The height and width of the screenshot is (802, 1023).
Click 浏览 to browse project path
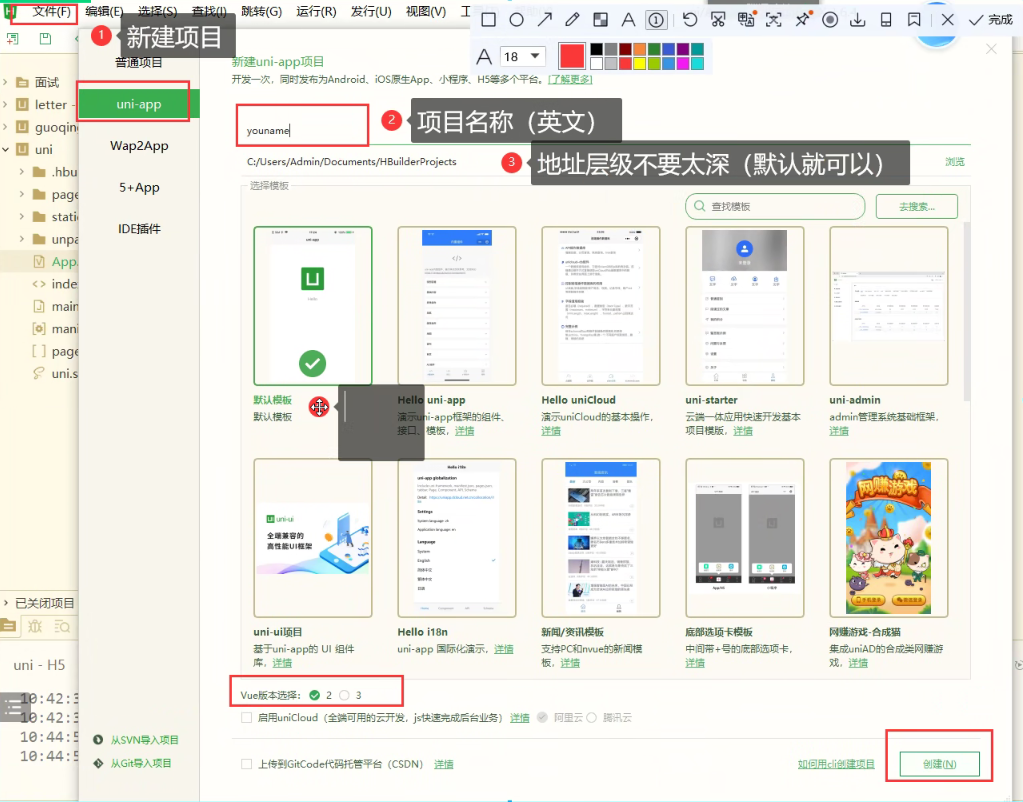[954, 161]
